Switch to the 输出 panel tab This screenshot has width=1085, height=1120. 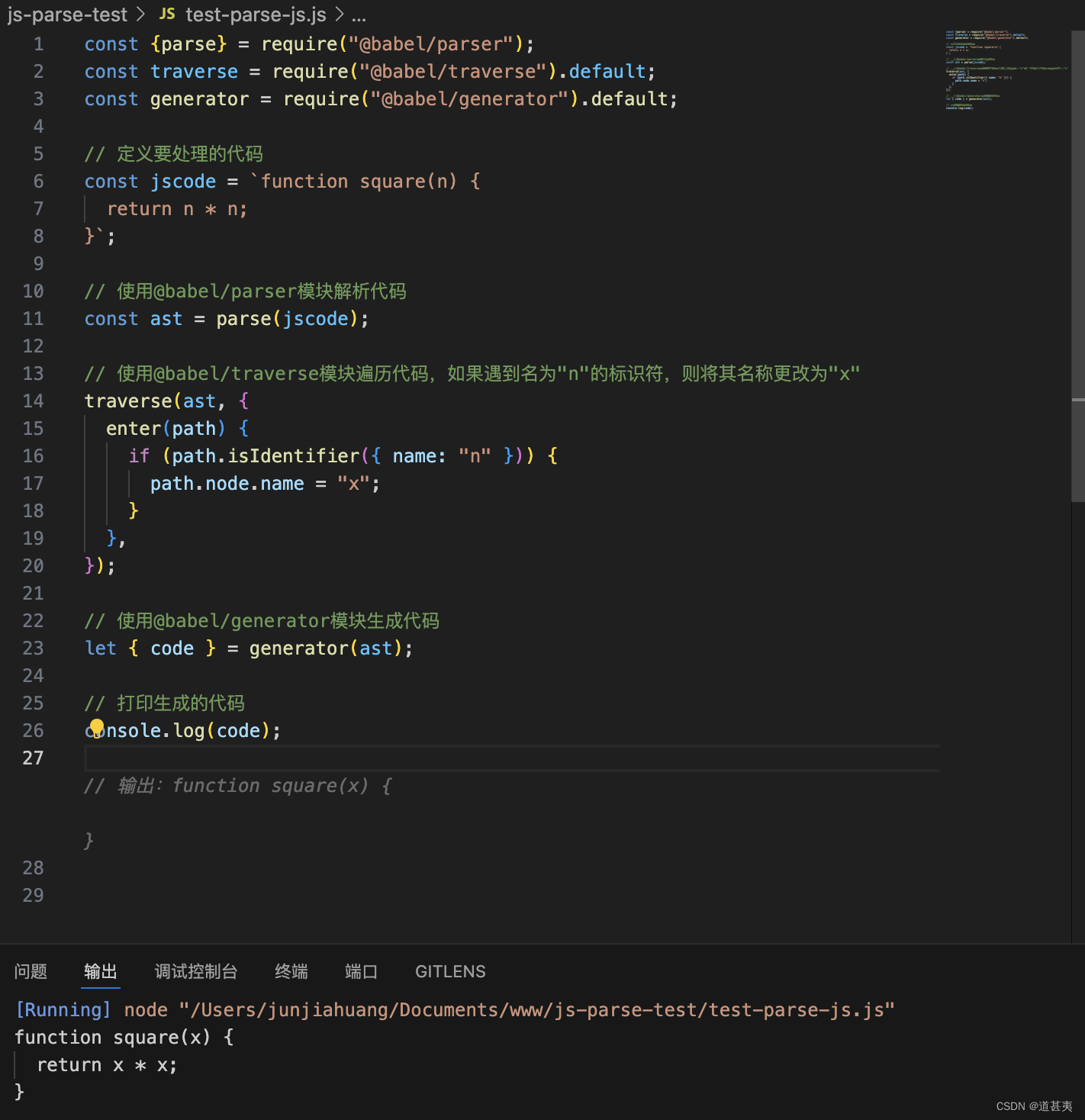101,971
